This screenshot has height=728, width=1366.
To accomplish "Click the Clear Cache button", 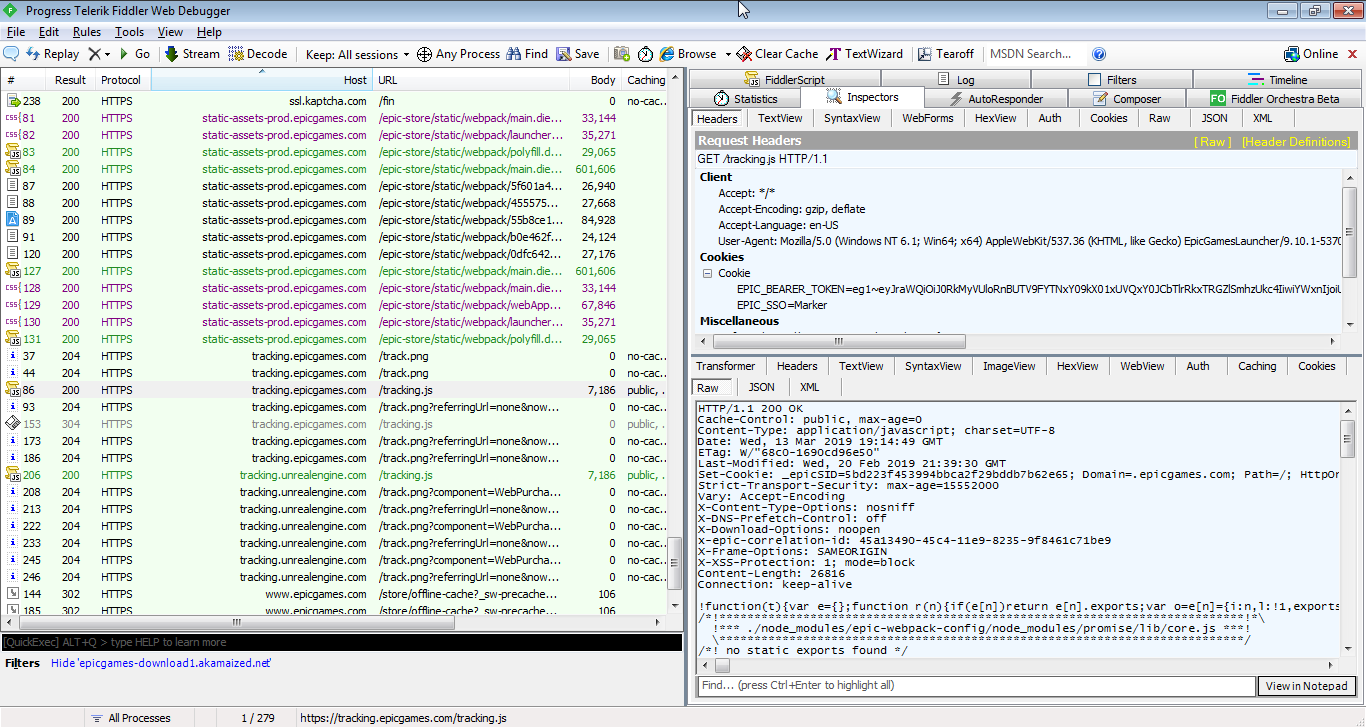I will (x=777, y=54).
